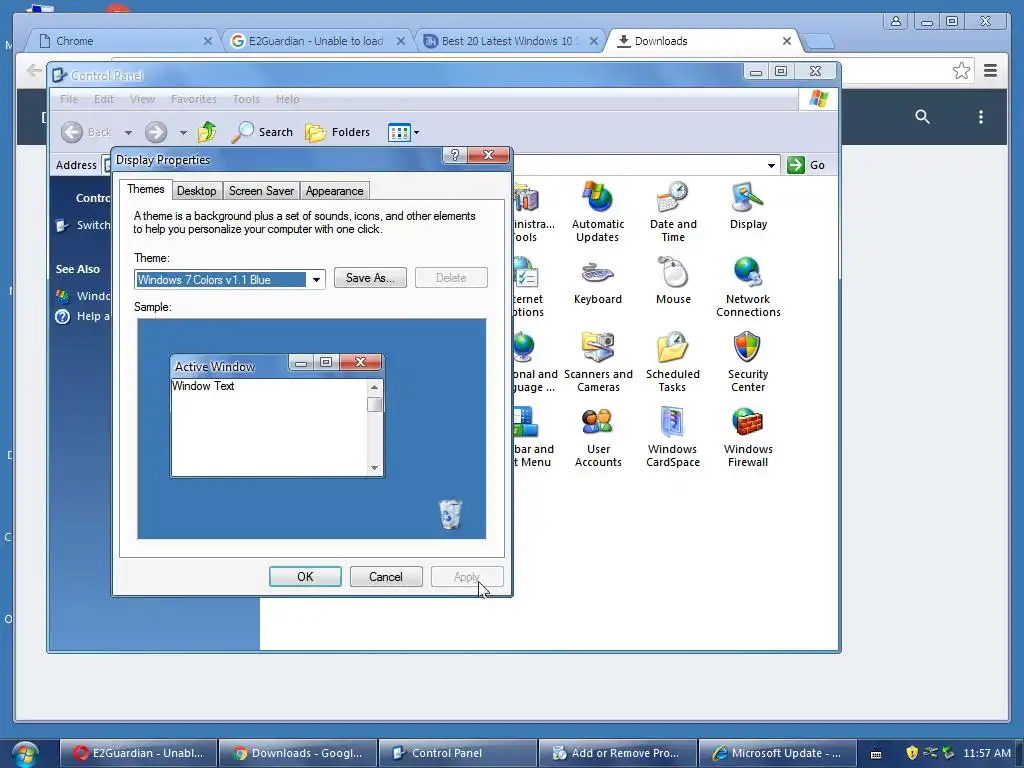The image size is (1024, 768).
Task: Click the greyed Delete theme button
Action: click(x=451, y=278)
